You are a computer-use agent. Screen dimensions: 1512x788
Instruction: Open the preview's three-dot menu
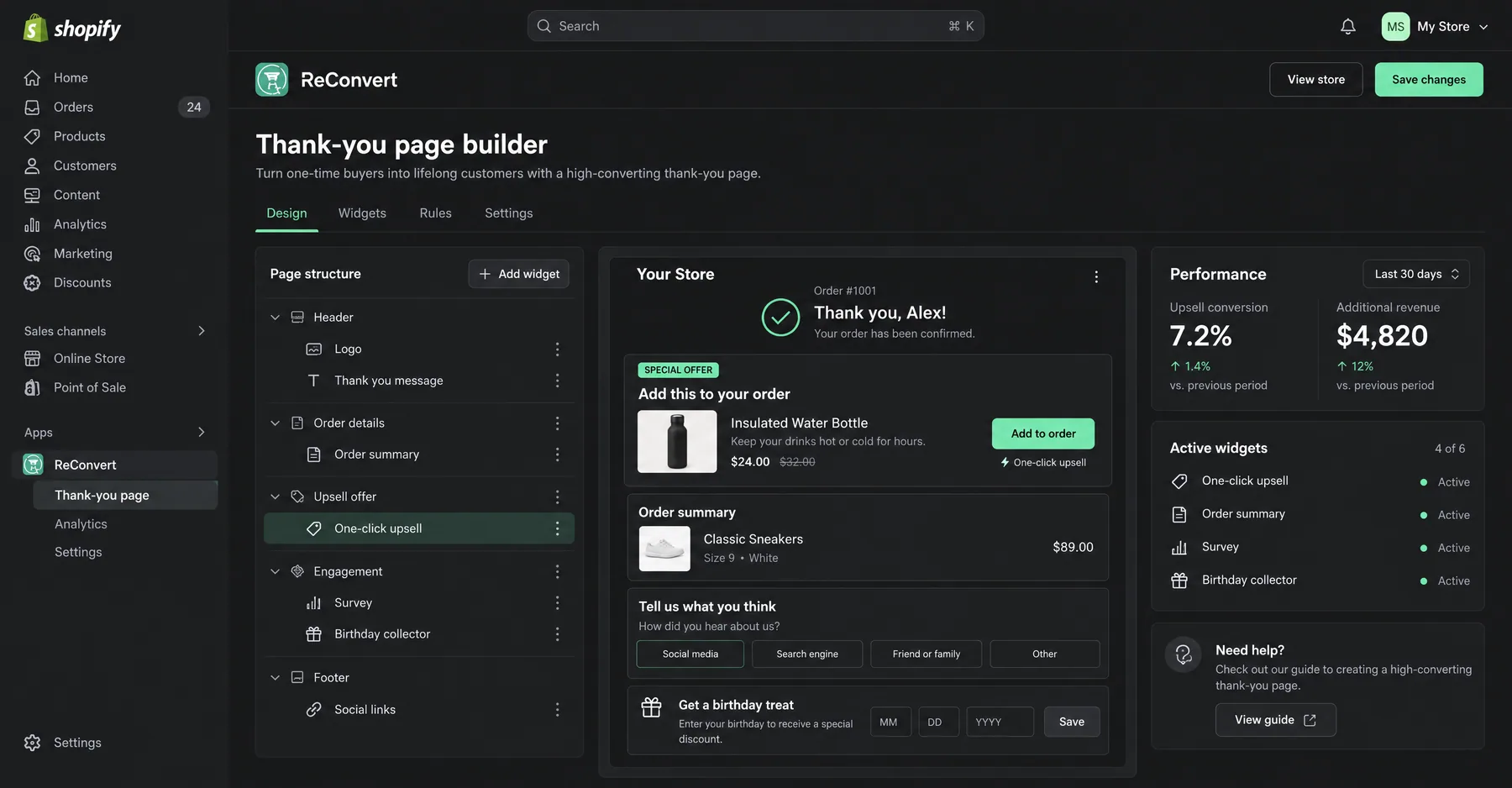pyautogui.click(x=1096, y=277)
